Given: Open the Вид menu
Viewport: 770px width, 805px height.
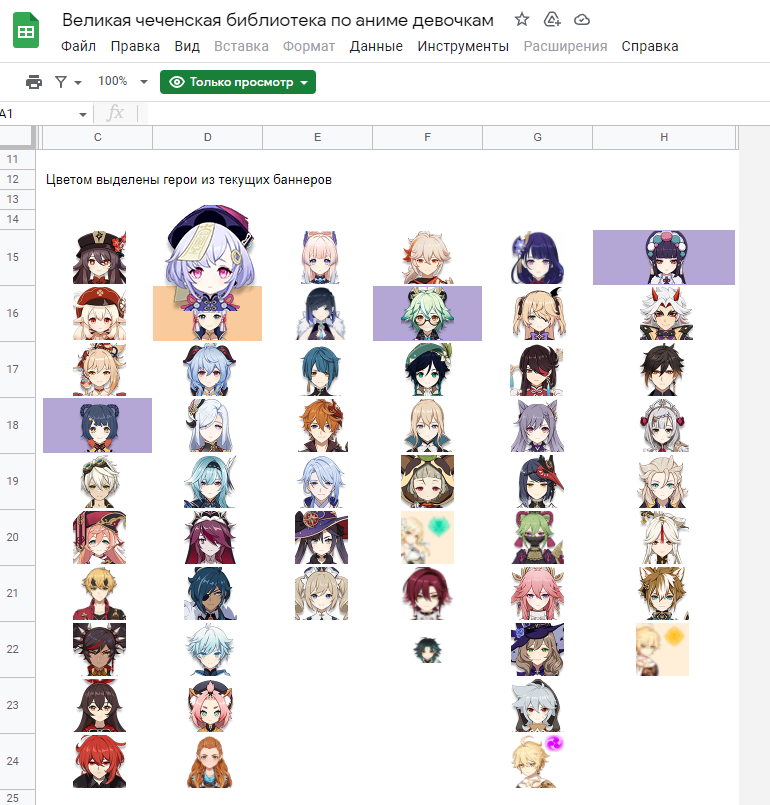Looking at the screenshot, I should pyautogui.click(x=187, y=46).
